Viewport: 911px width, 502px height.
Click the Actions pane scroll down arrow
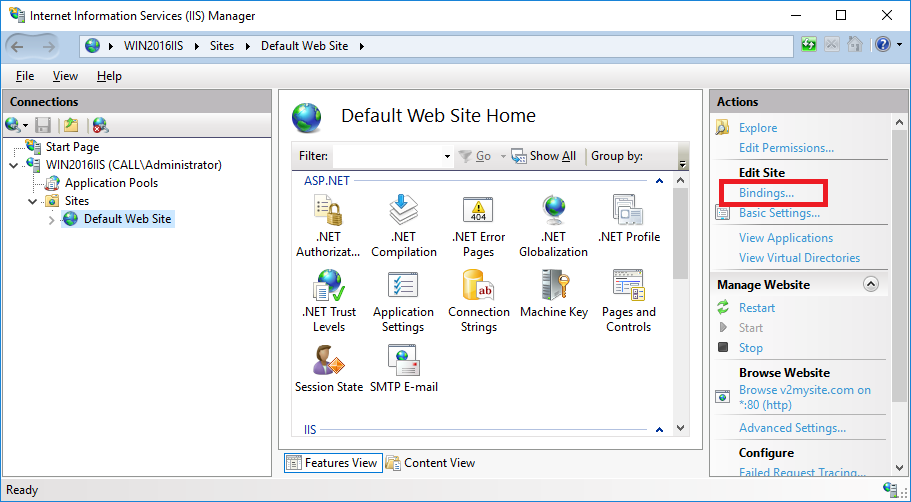click(899, 468)
